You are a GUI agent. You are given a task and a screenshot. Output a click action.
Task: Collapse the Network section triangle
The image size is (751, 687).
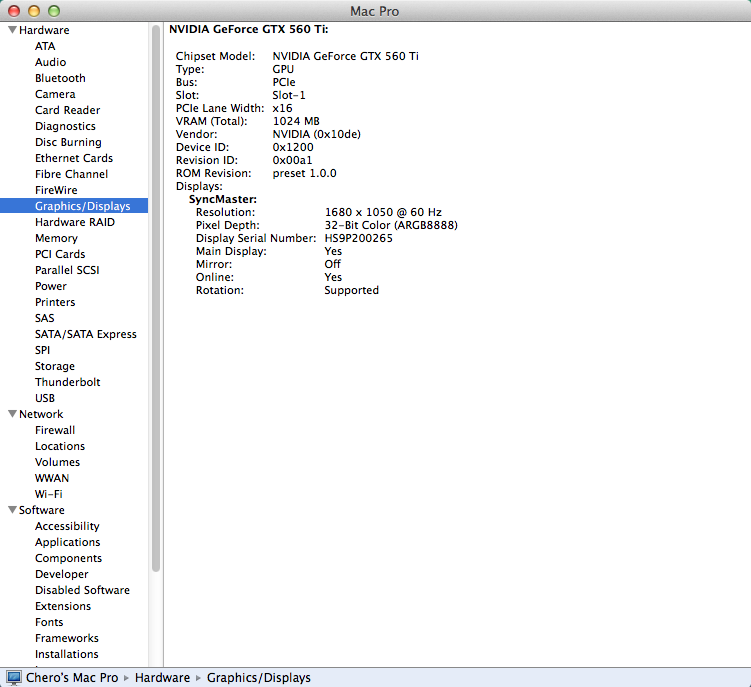[12, 414]
